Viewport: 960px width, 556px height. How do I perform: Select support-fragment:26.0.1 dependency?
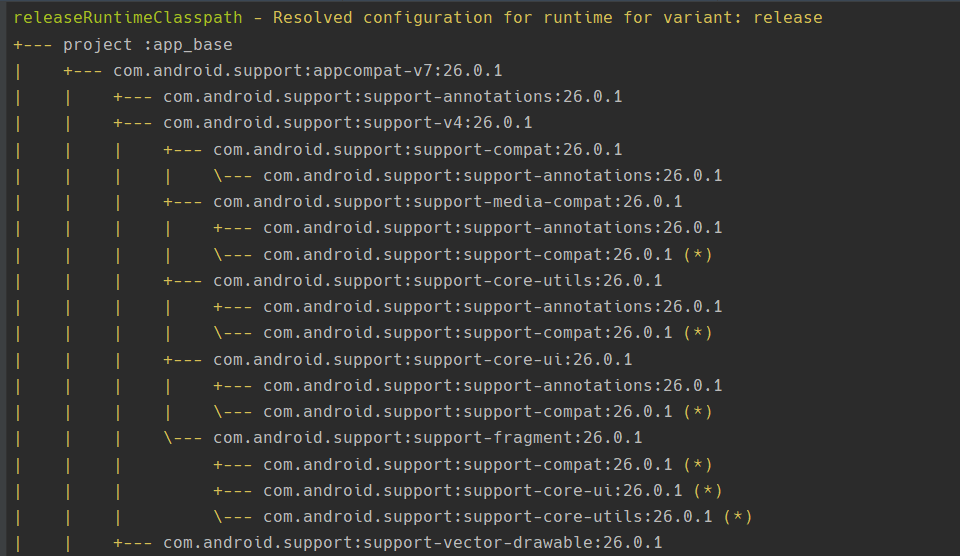coord(427,438)
